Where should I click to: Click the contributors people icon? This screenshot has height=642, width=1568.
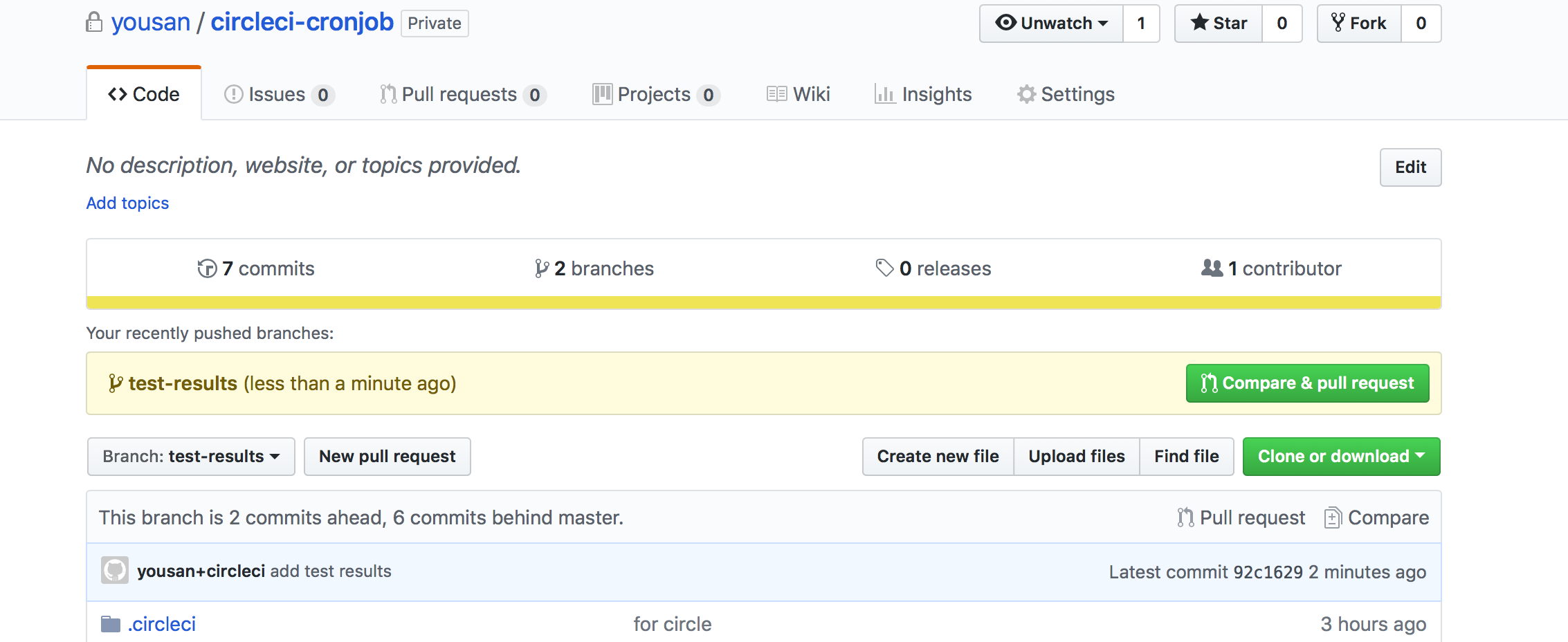click(x=1212, y=268)
